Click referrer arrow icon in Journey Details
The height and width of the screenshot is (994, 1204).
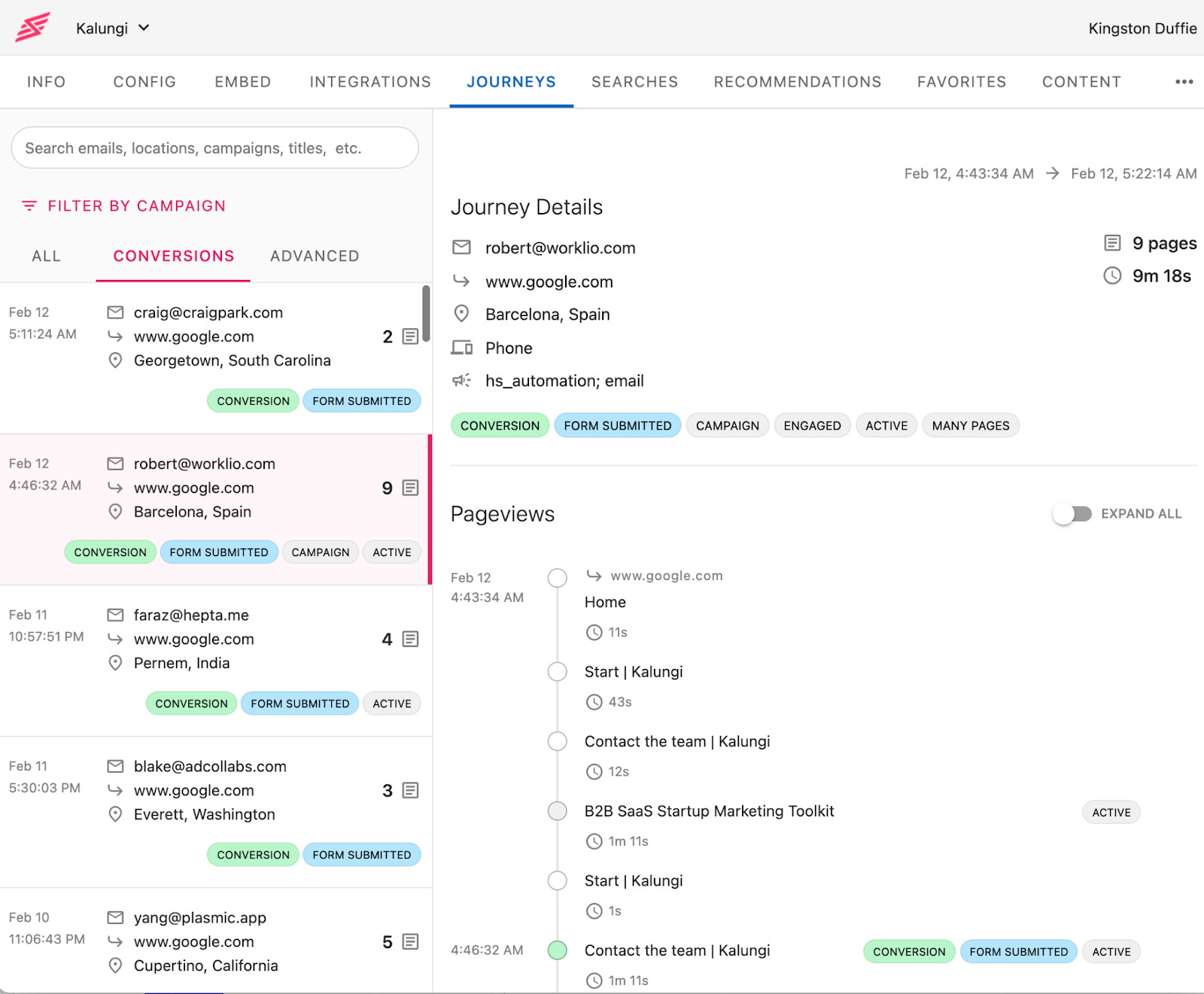(461, 281)
